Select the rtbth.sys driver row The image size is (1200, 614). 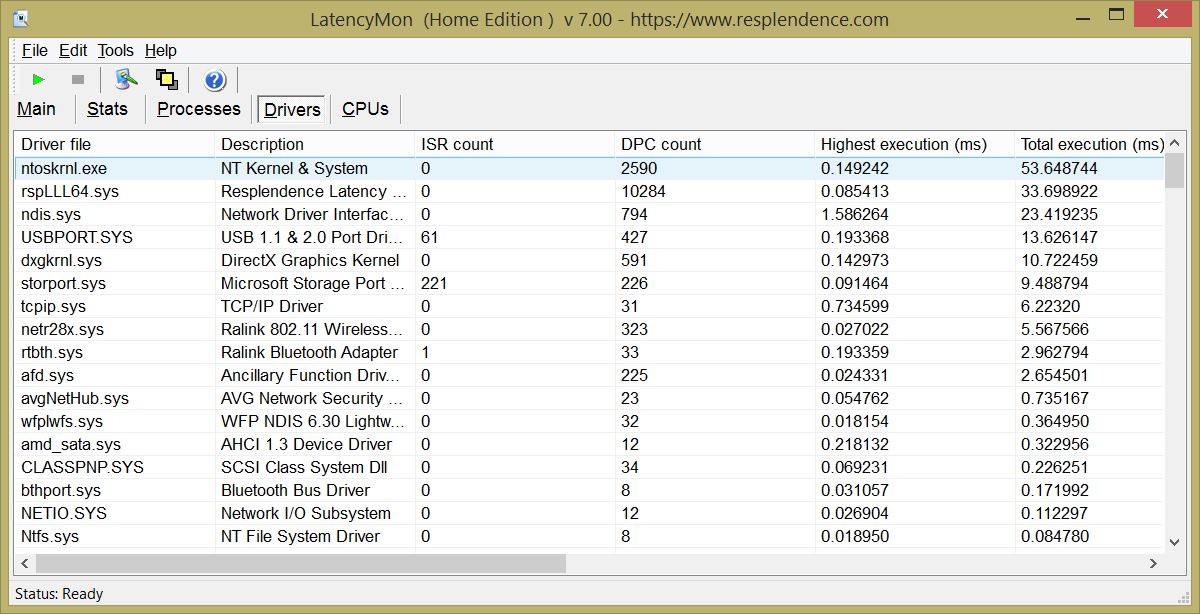pos(590,352)
